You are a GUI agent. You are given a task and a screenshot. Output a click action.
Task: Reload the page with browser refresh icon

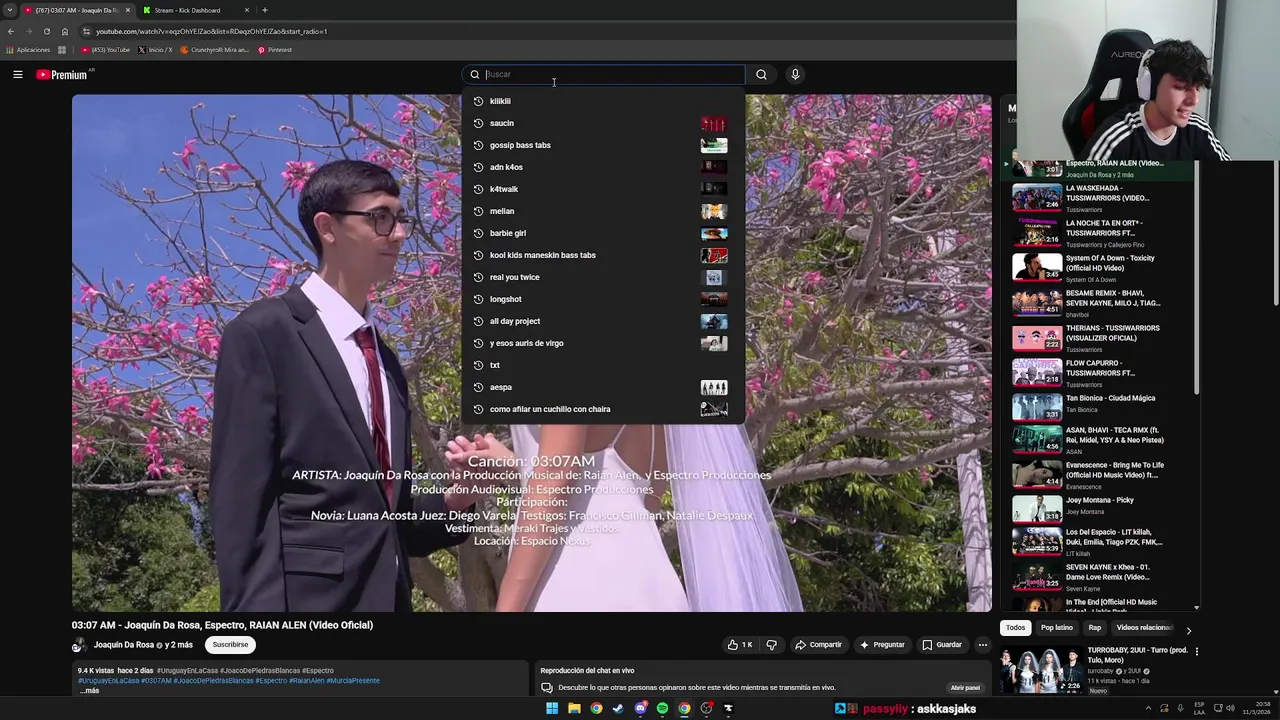tap(46, 31)
